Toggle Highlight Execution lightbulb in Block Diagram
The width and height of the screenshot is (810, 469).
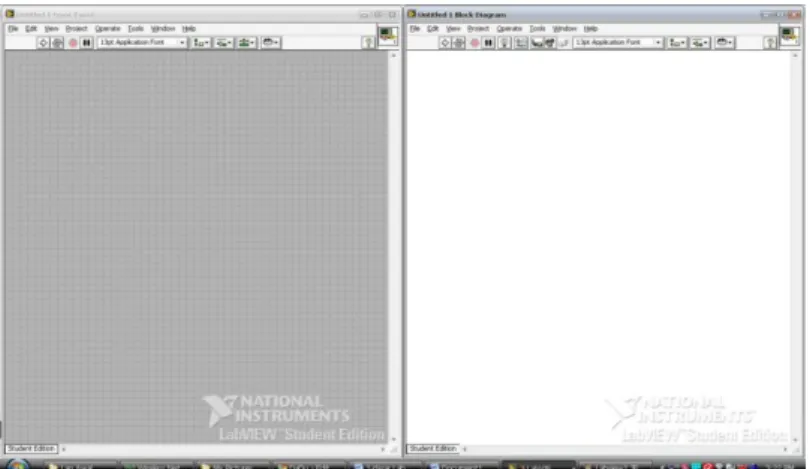505,42
